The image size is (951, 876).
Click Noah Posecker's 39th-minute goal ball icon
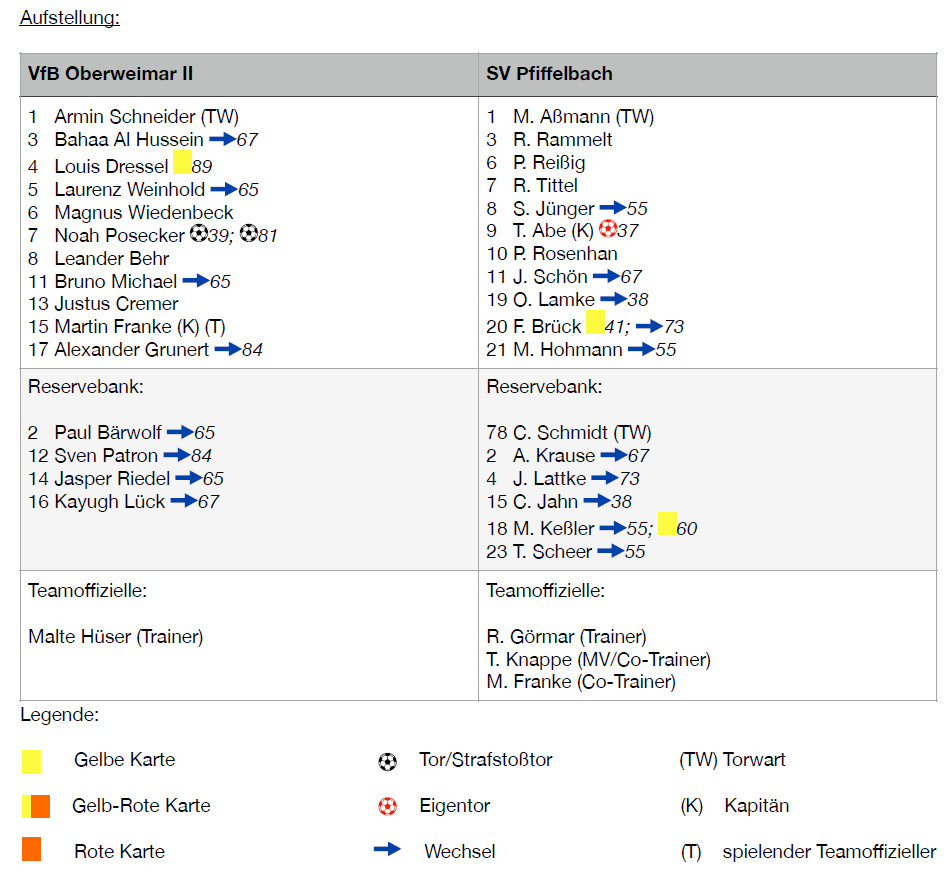click(199, 235)
